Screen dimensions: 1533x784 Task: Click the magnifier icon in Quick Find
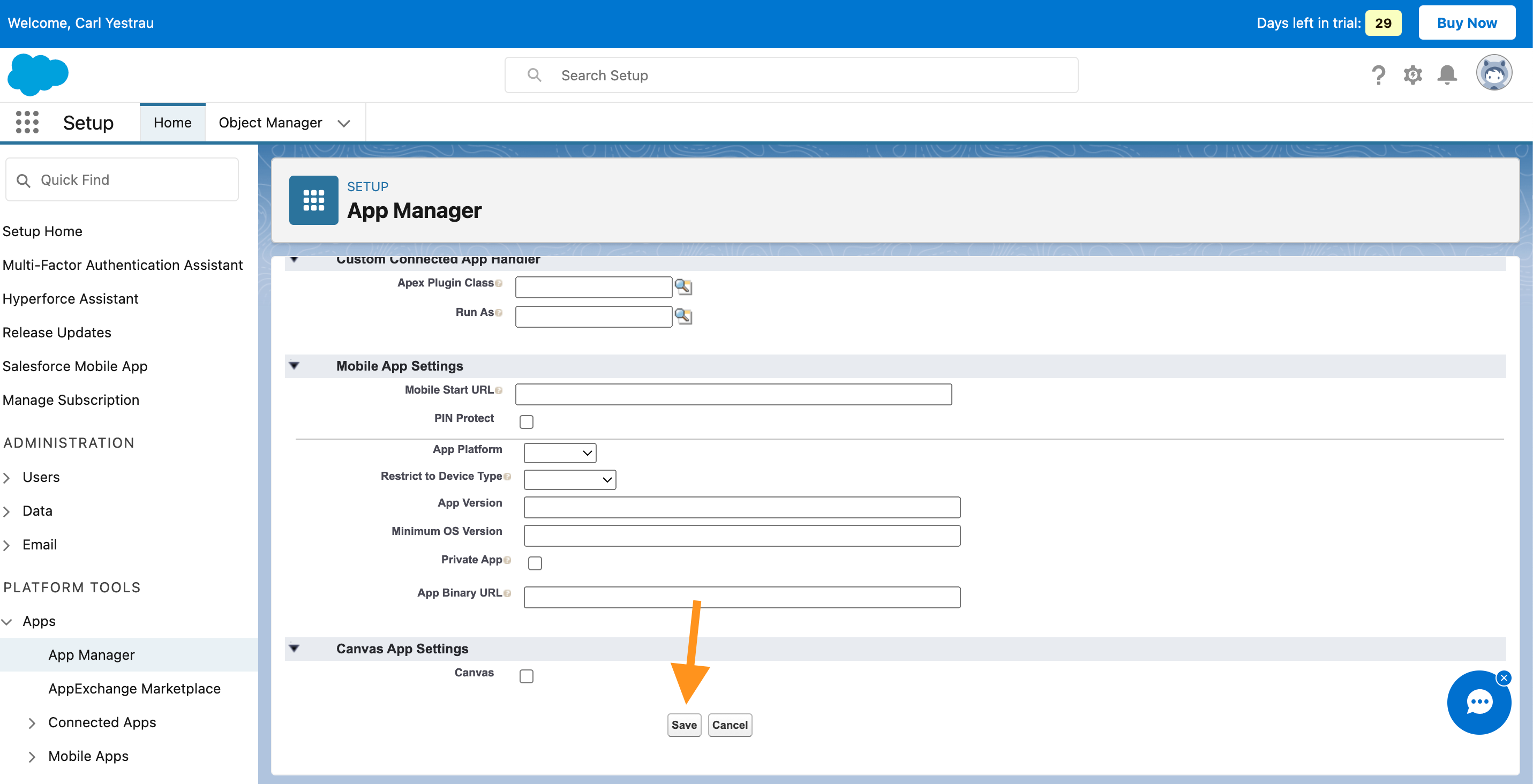point(23,180)
